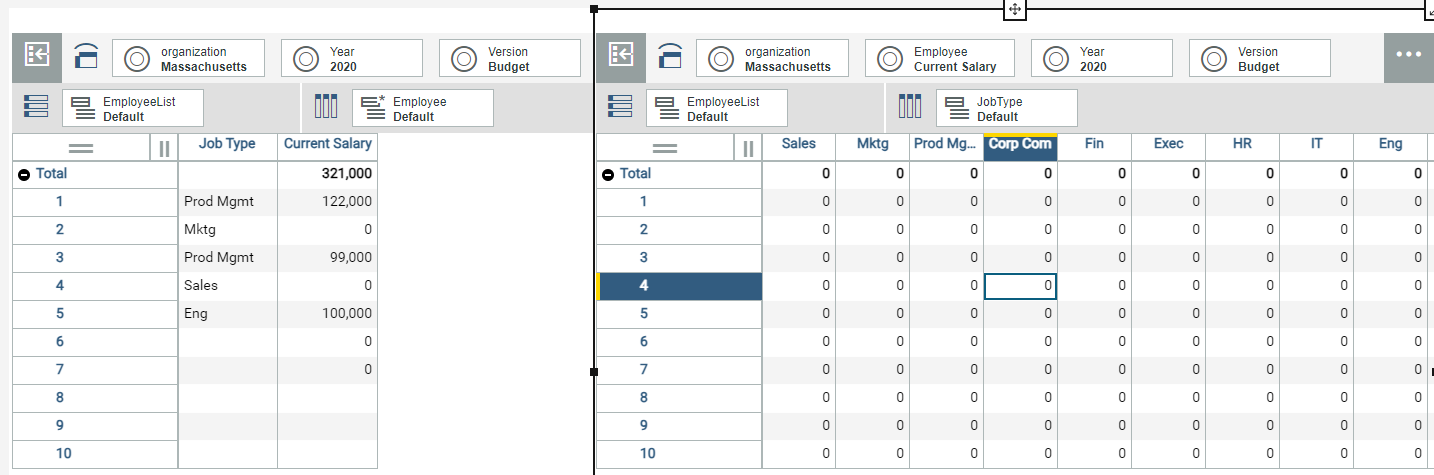Click the move handle atop the right view
Viewport: 1434px width, 475px height.
tap(1014, 9)
